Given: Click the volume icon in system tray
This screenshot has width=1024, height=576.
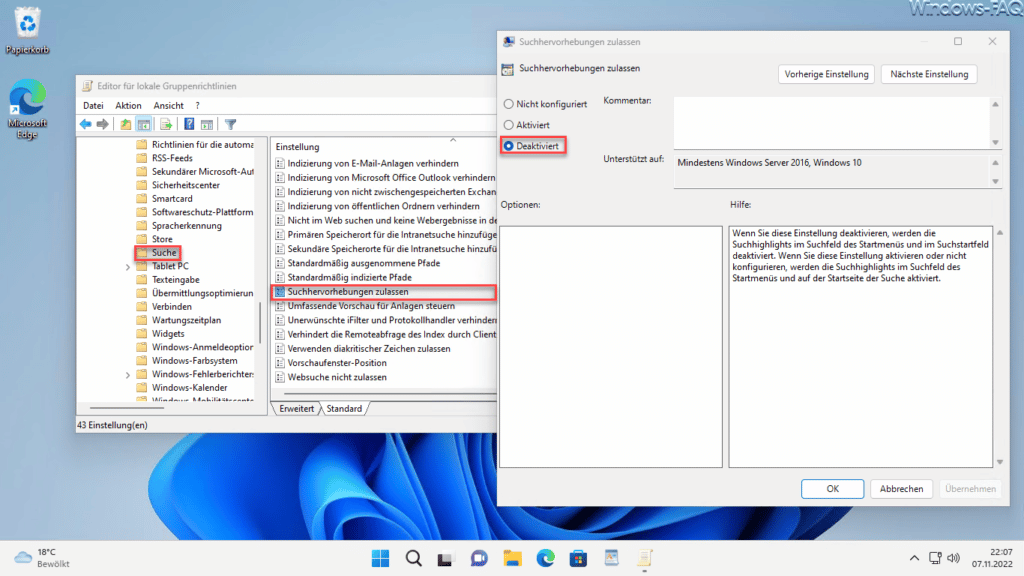Looking at the screenshot, I should point(953,558).
